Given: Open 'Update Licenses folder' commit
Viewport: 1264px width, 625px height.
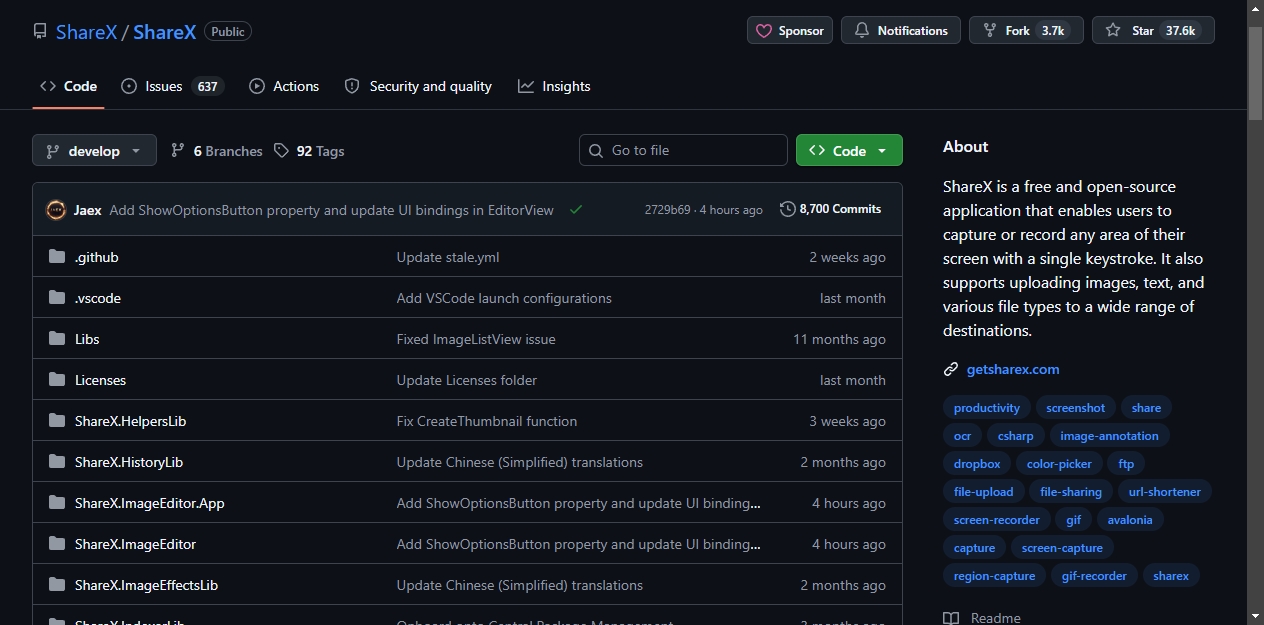Looking at the screenshot, I should [x=467, y=380].
